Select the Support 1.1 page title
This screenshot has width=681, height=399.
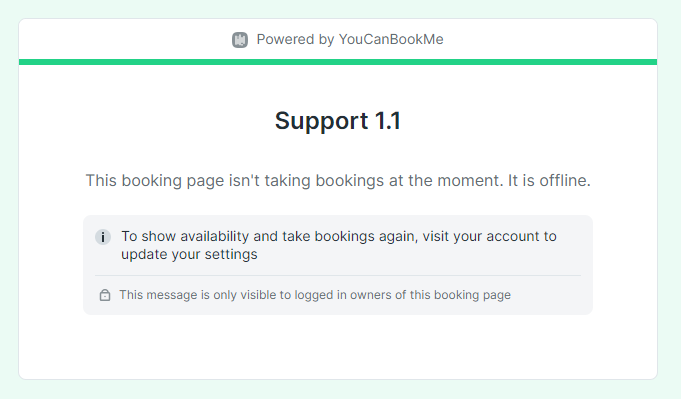pos(338,121)
